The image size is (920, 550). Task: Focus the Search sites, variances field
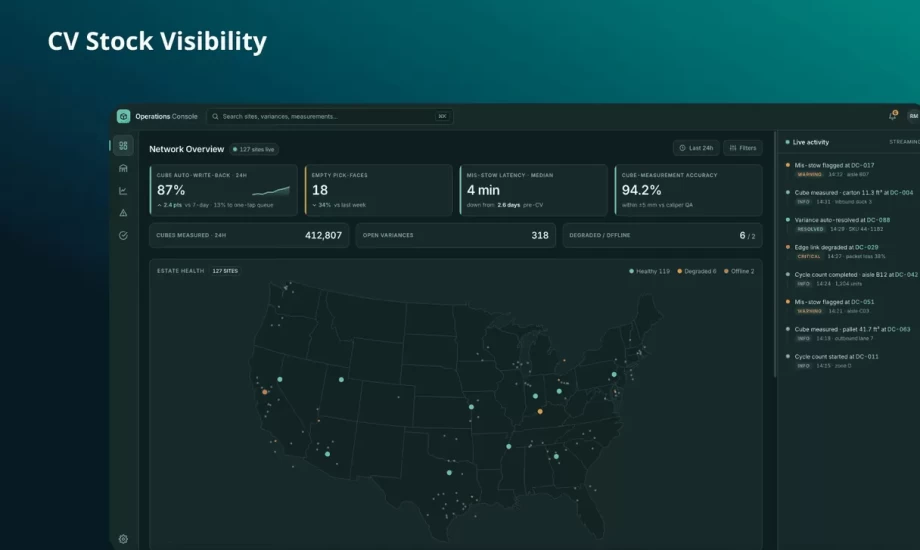coord(329,116)
